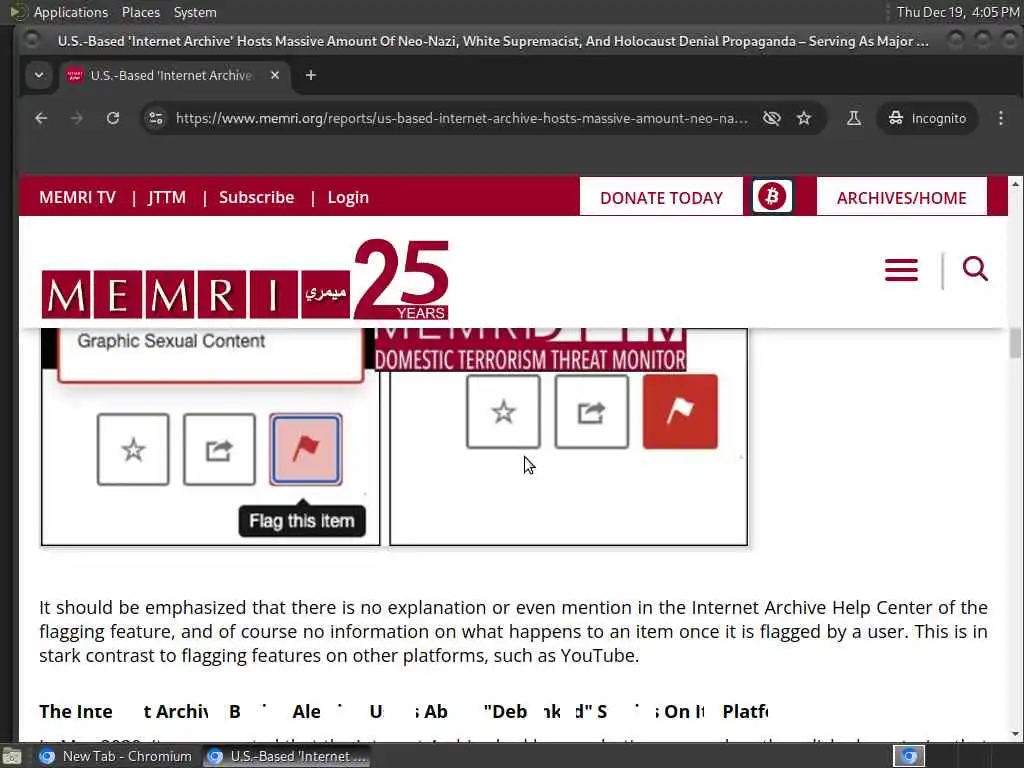Open the Applications menu
The width and height of the screenshot is (1024, 768).
point(71,12)
